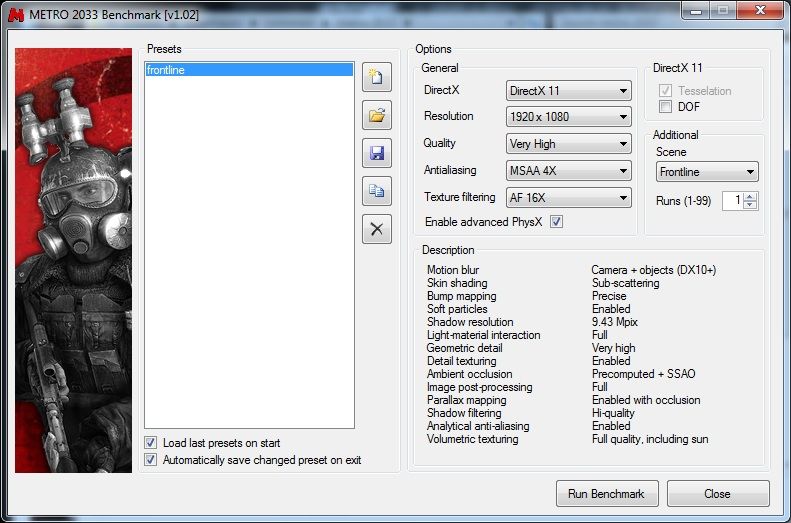This screenshot has height=523, width=791.
Task: Click the 'Shadow resolution' label
Action: (470, 322)
